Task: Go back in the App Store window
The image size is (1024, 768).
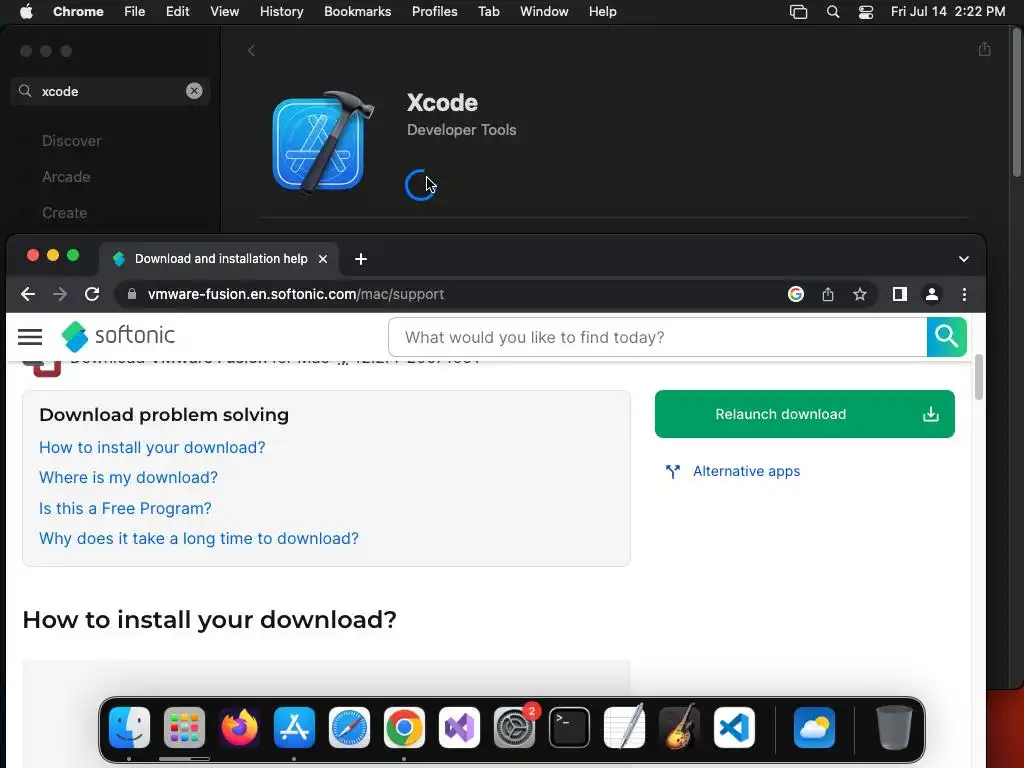Action: tap(251, 50)
